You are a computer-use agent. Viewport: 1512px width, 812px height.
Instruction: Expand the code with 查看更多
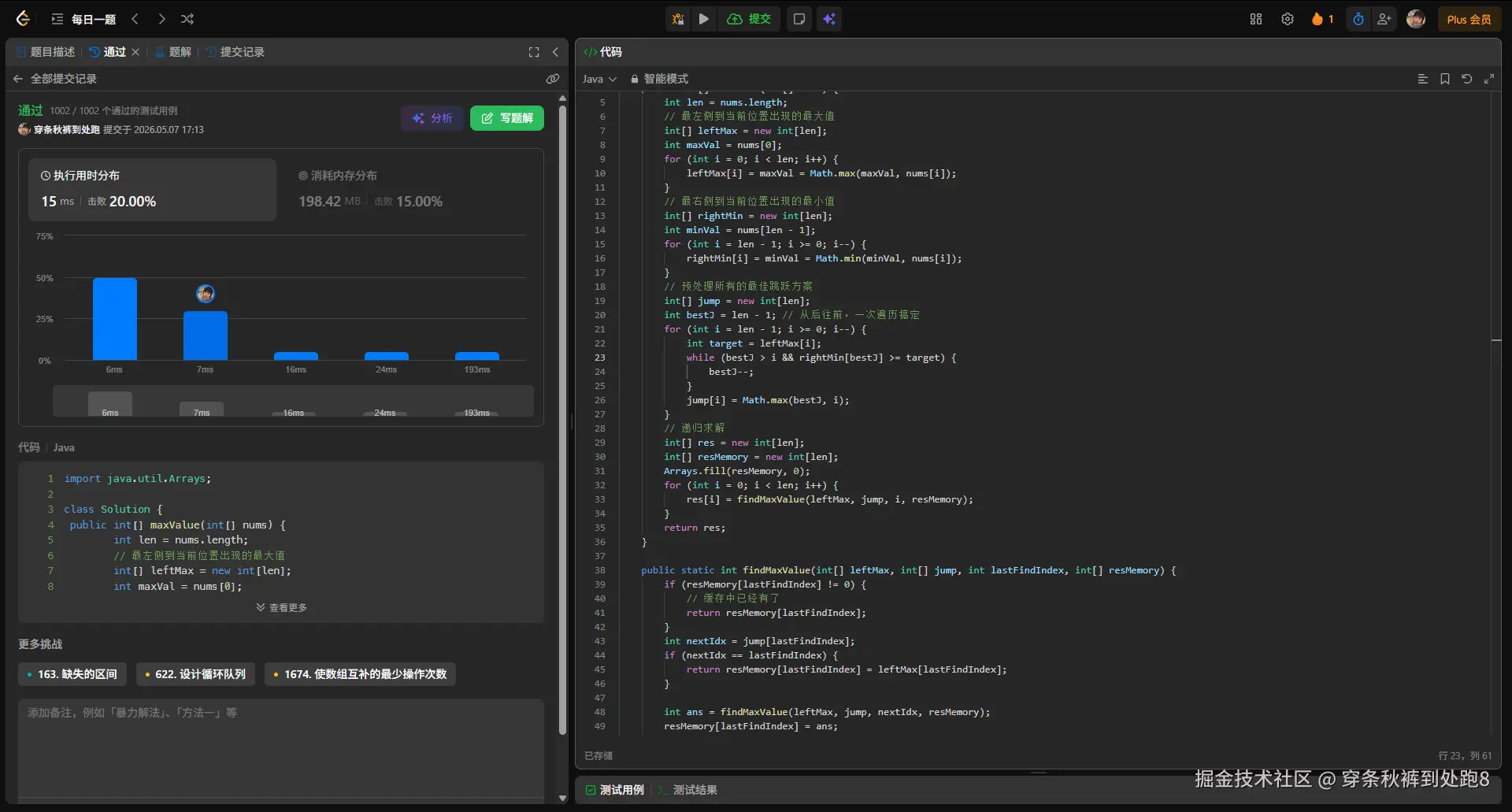282,608
